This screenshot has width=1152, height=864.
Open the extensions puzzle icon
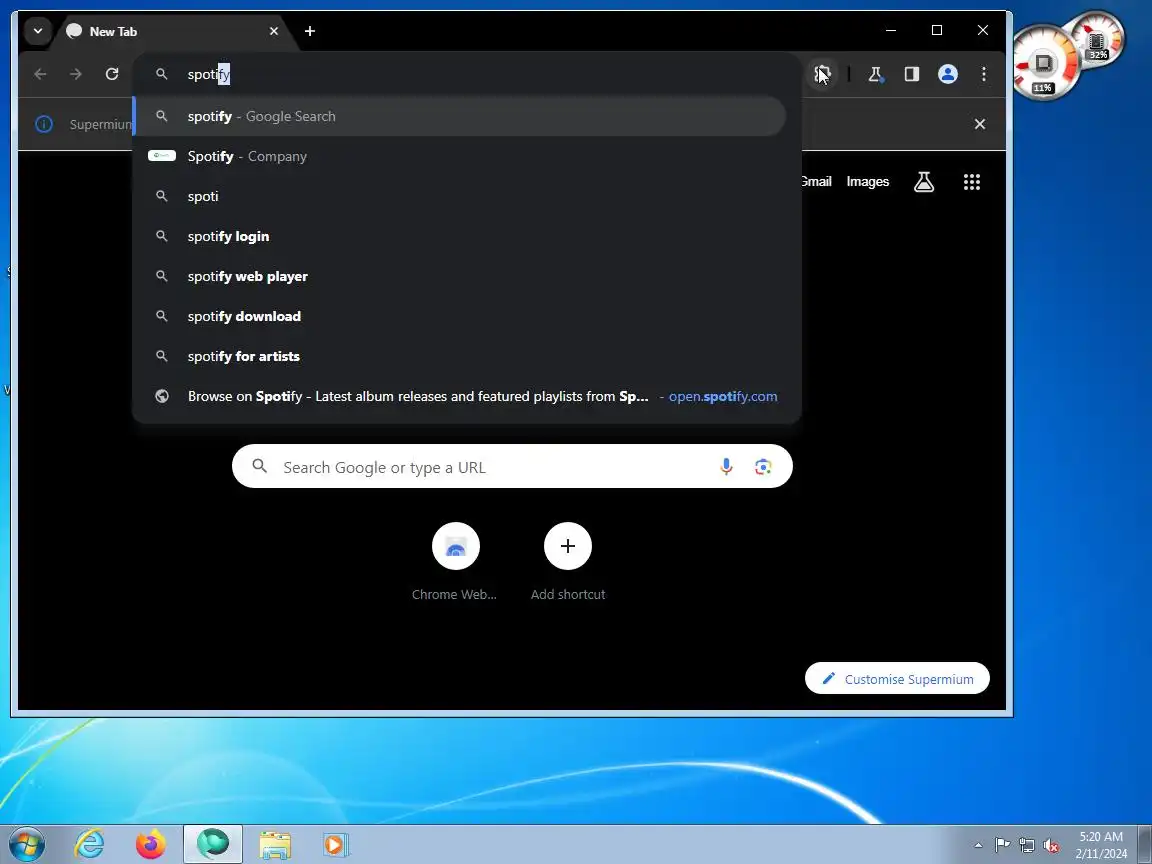tap(822, 74)
